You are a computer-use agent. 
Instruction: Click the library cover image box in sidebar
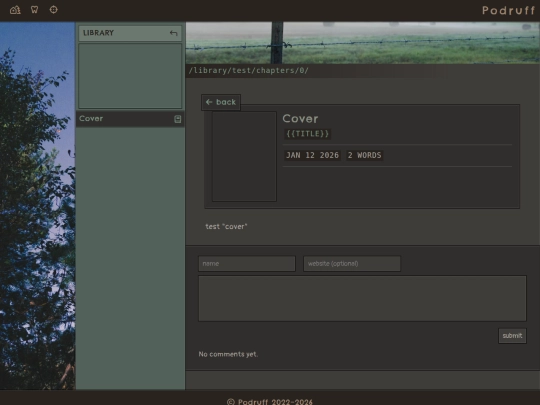point(130,76)
